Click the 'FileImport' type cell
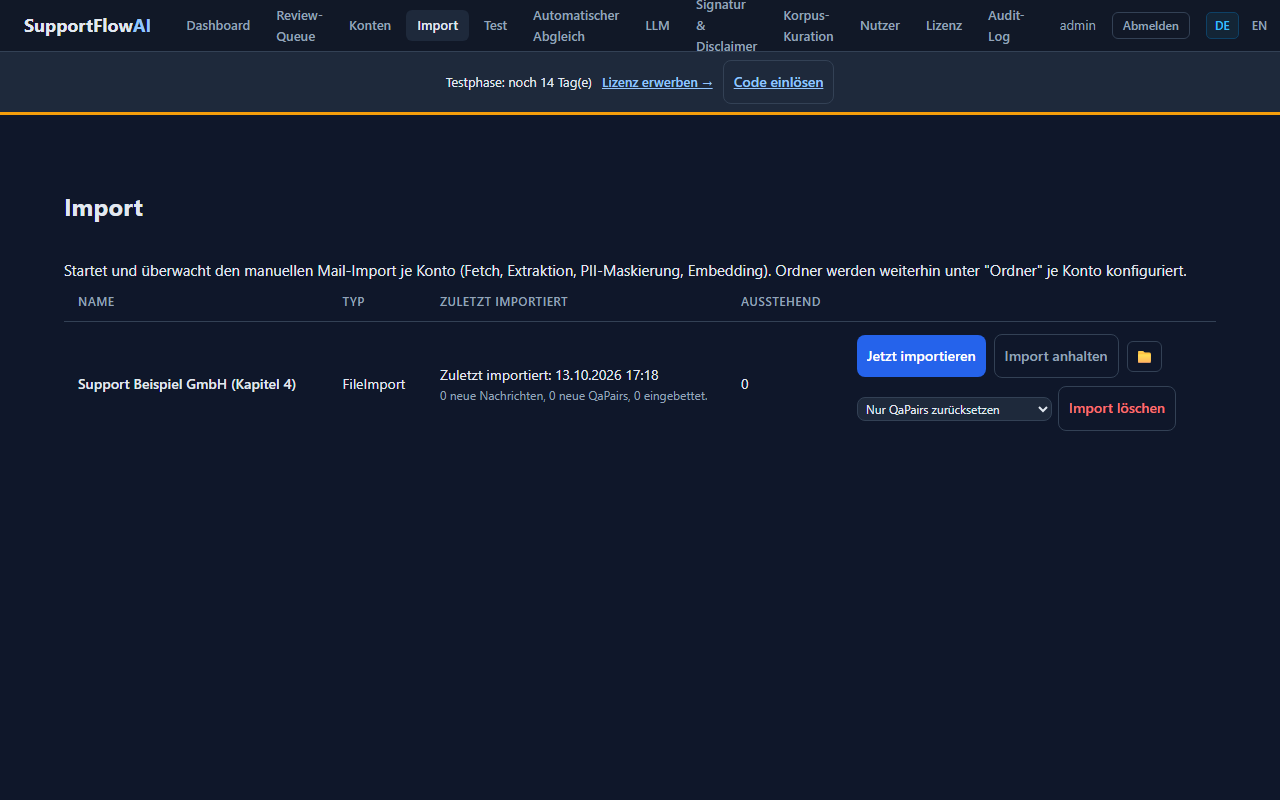Screen dimensions: 1280x800 click(x=374, y=384)
